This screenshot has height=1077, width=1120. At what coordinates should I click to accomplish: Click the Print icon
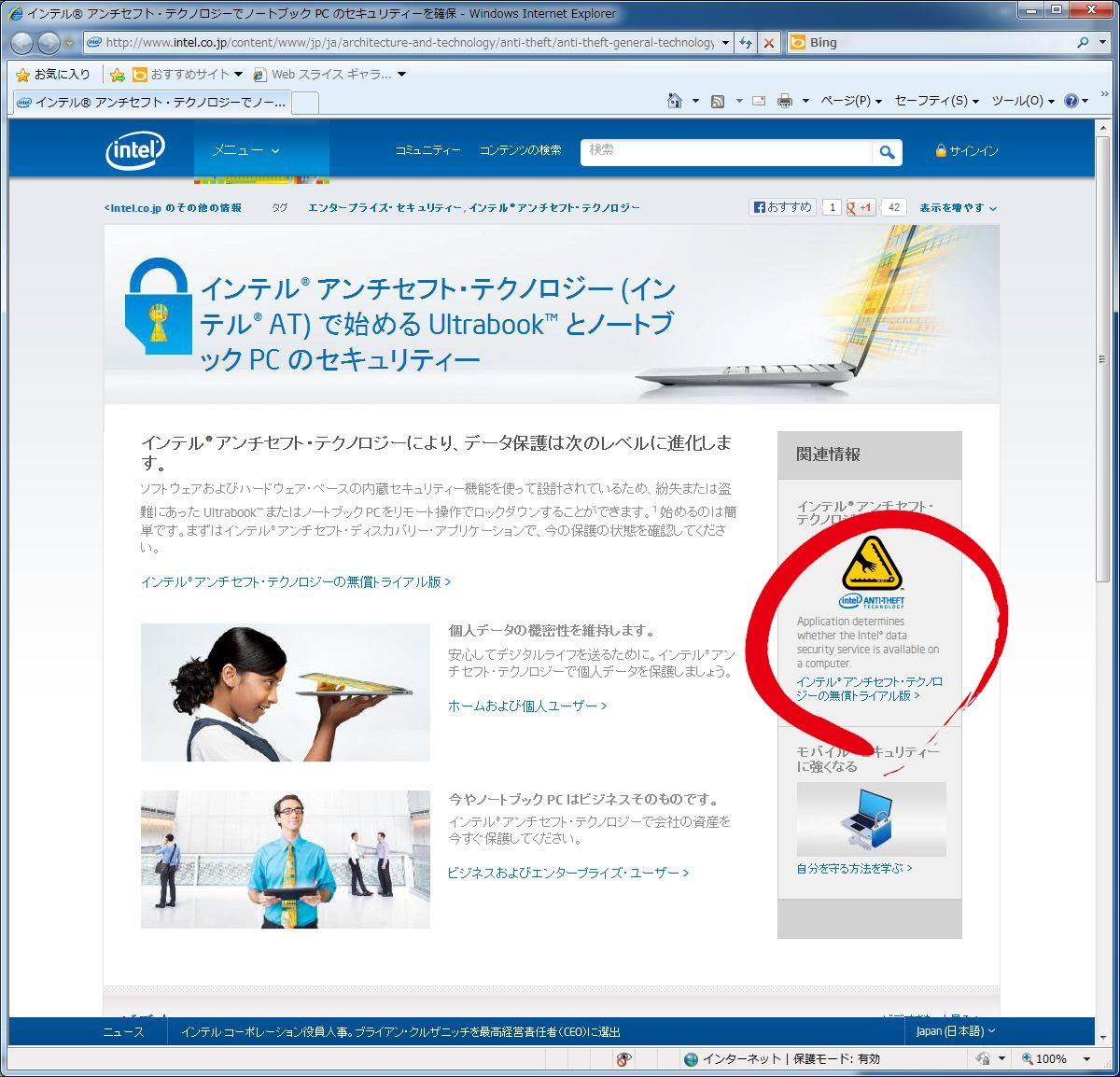[x=785, y=101]
